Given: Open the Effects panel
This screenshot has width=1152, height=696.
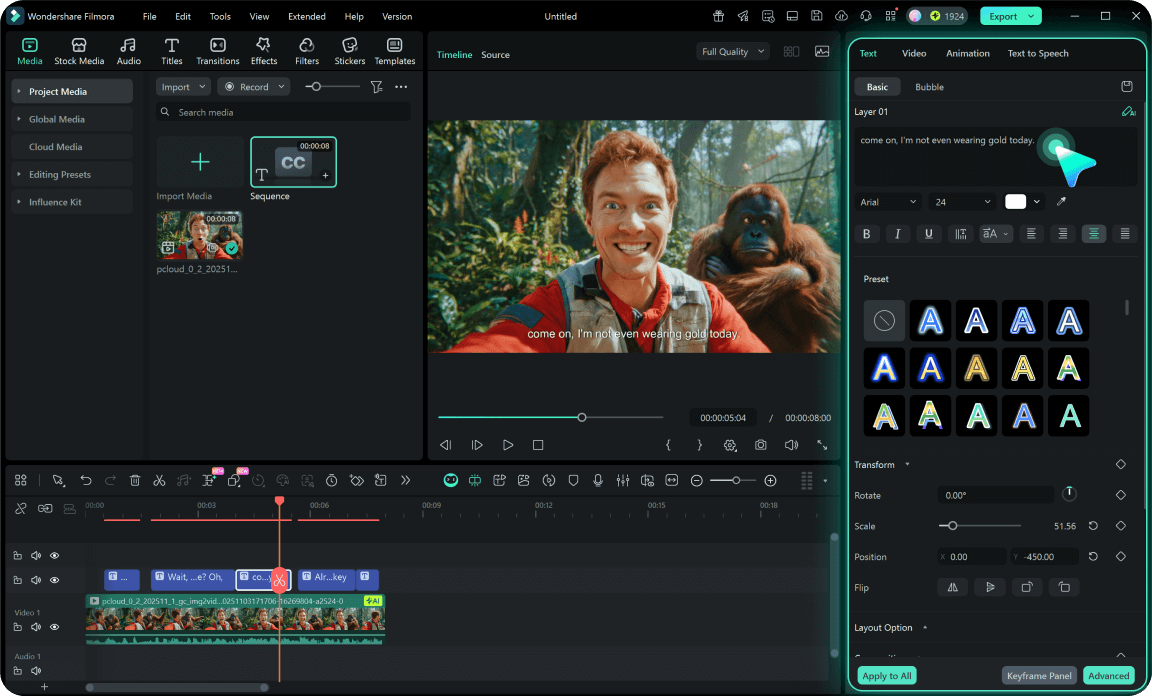Looking at the screenshot, I should coord(264,52).
